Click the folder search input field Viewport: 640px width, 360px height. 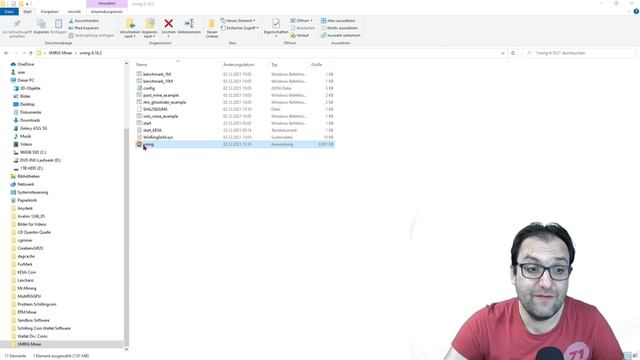579,53
